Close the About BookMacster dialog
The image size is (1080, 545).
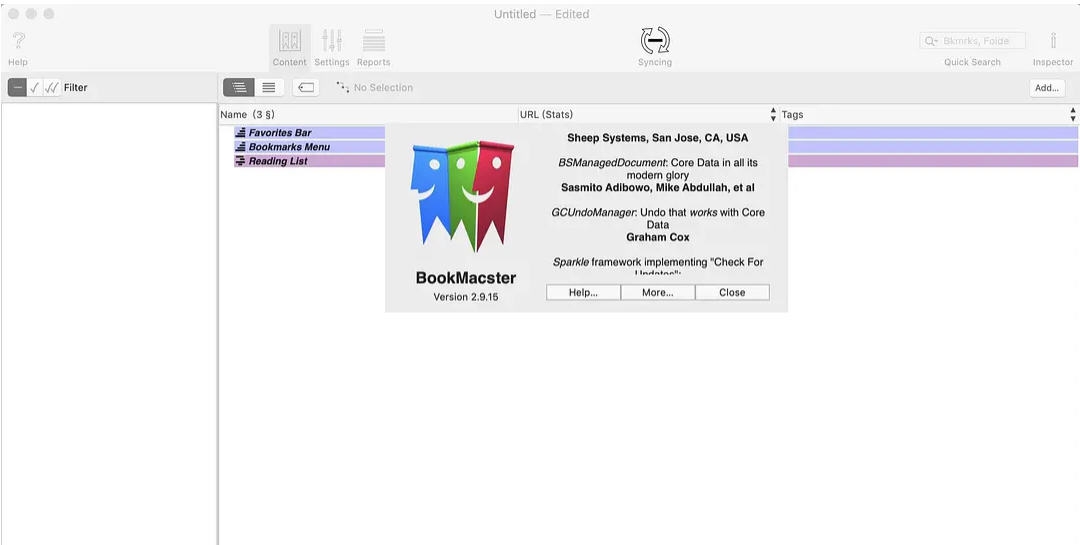tap(732, 292)
